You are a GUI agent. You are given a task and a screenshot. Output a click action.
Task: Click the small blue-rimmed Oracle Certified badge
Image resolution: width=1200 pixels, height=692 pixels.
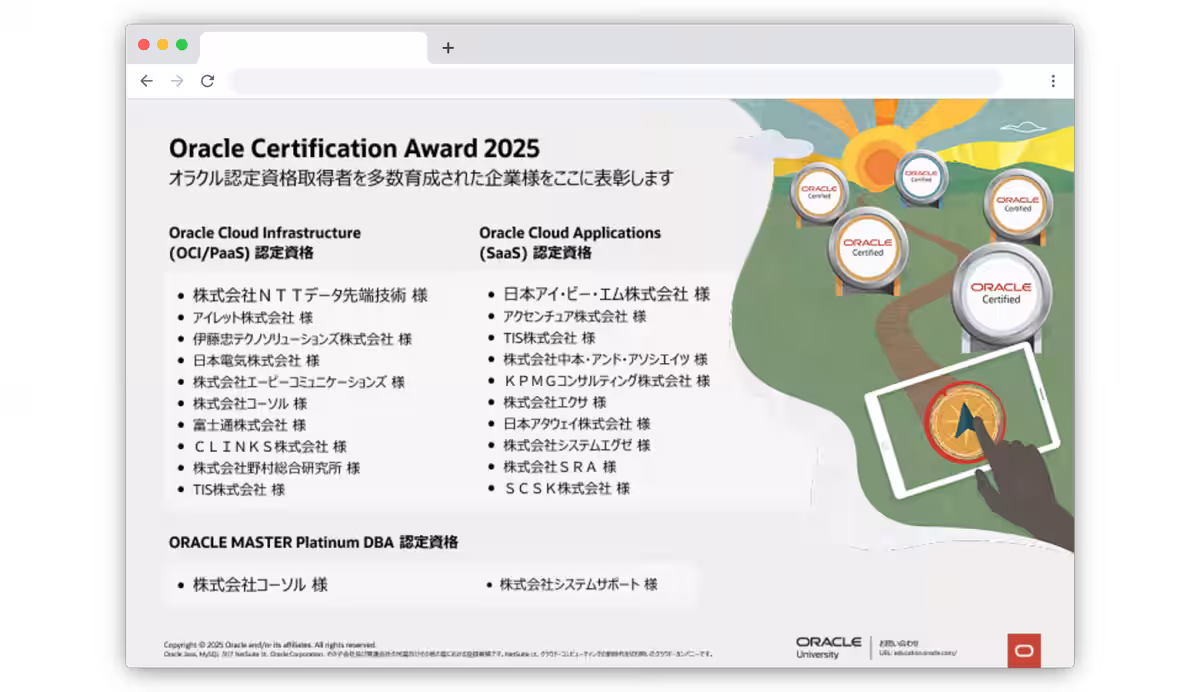[920, 174]
